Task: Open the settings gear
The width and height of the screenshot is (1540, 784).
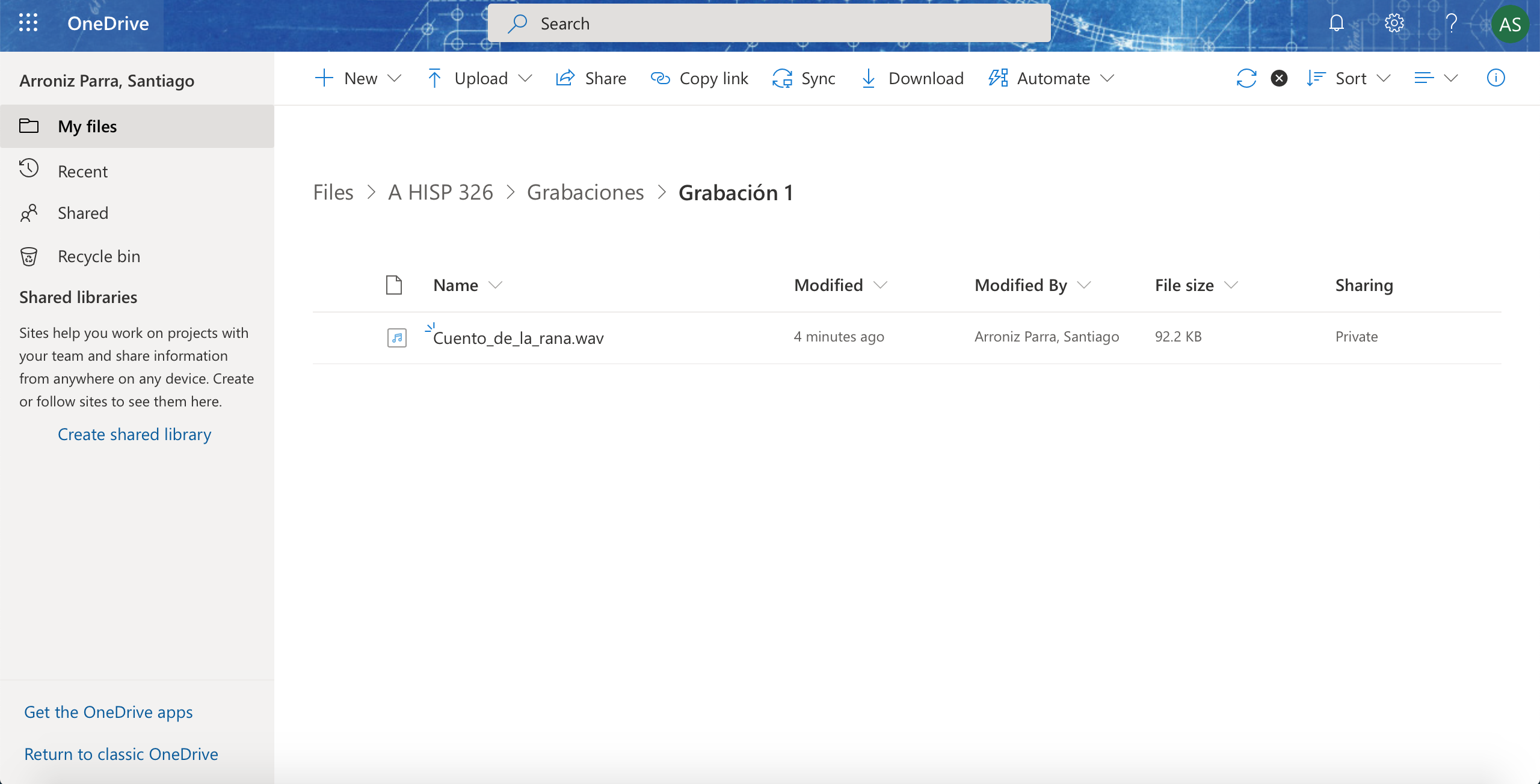Action: (x=1394, y=23)
